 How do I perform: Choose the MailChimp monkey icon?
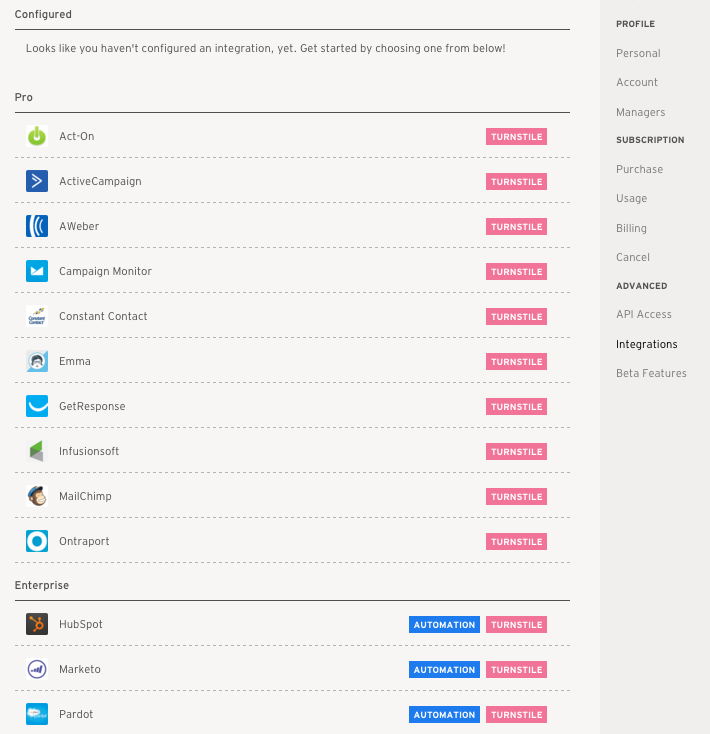click(x=37, y=496)
